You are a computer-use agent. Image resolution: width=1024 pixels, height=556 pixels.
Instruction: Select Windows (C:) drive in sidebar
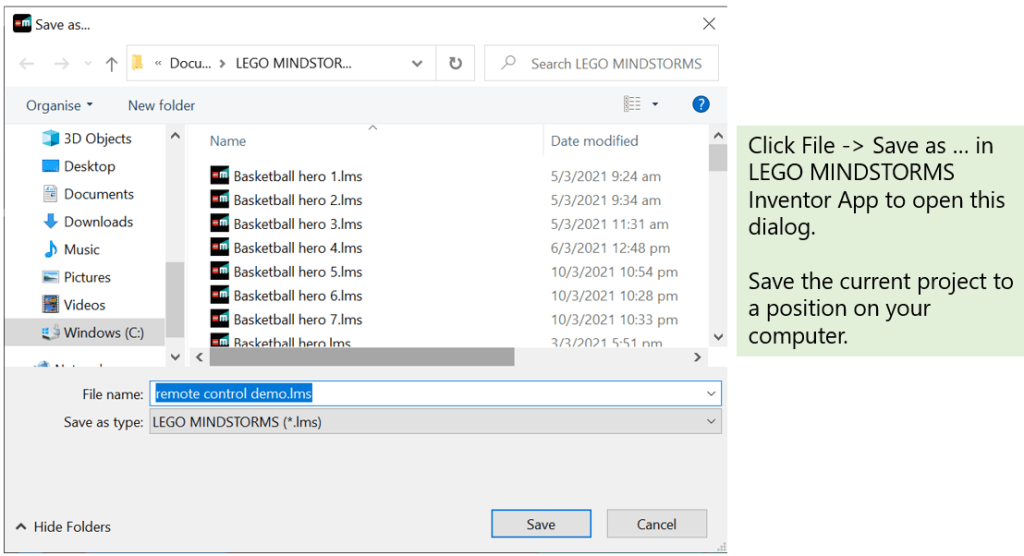(105, 332)
